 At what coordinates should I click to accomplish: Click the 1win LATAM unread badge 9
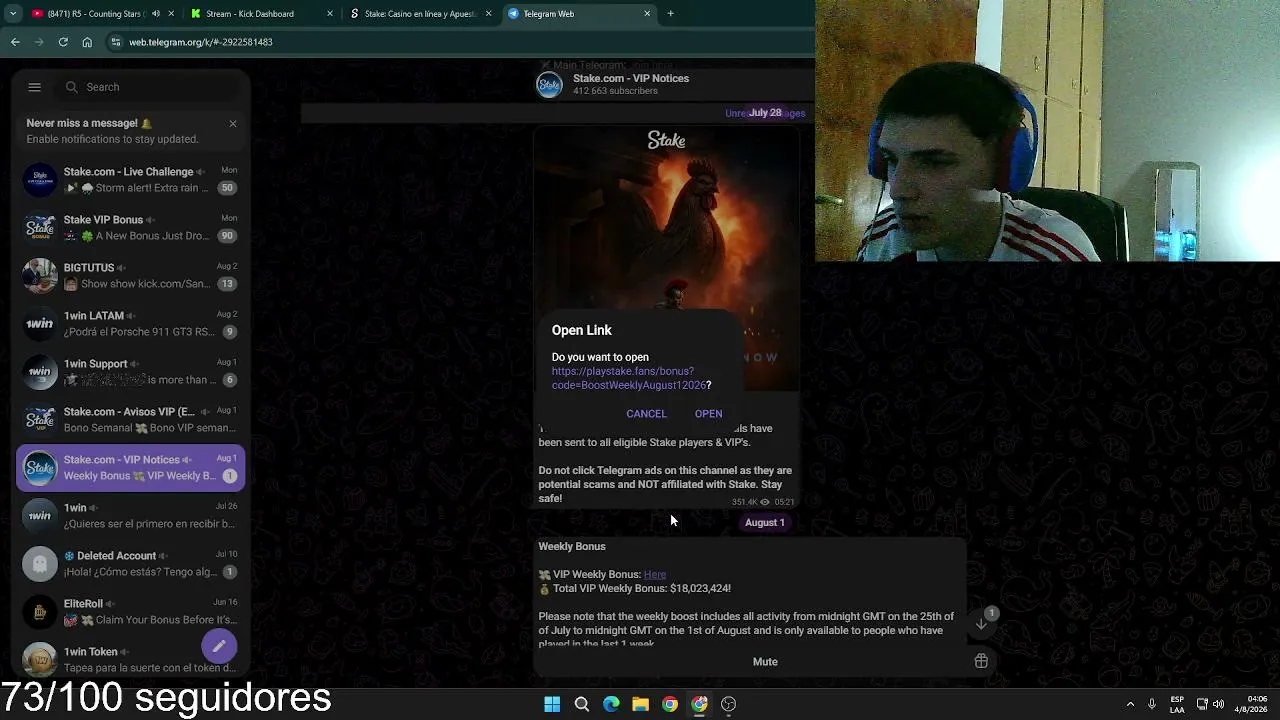point(230,332)
